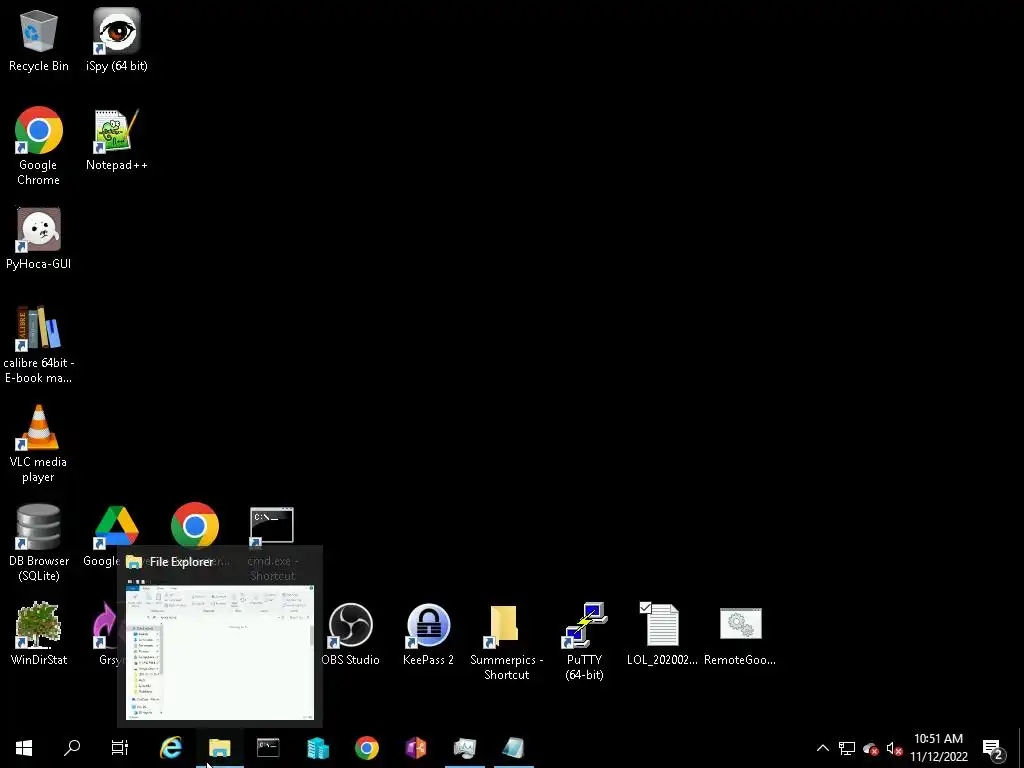The width and height of the screenshot is (1024, 768).
Task: Select the OBS Studio desktop shortcut
Action: click(x=351, y=633)
